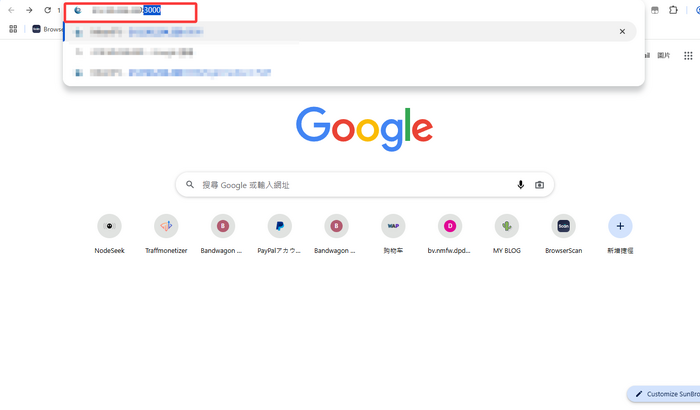This screenshot has height=410, width=700.
Task: Open the BrowserScan shortcut tile
Action: [x=564, y=227]
